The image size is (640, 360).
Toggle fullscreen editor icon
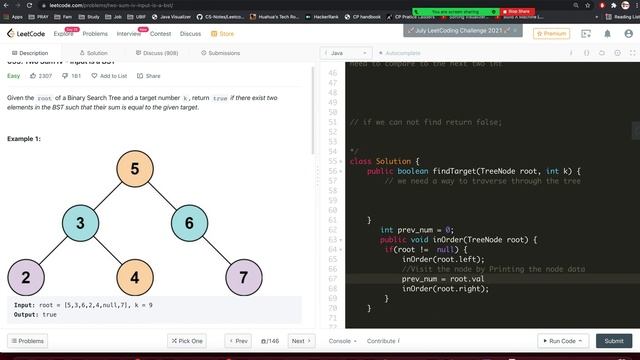point(632,53)
